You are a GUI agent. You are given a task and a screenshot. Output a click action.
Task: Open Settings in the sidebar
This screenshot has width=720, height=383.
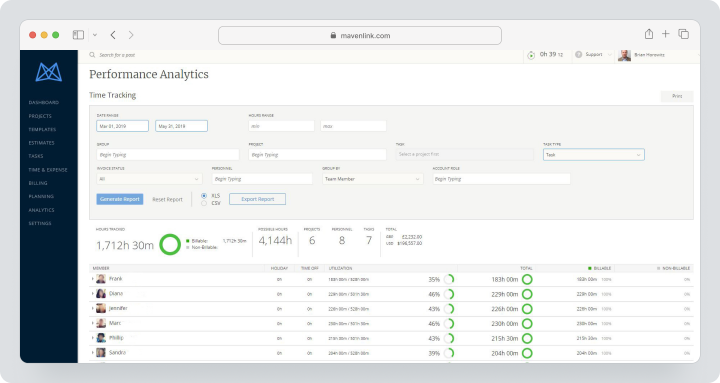point(40,223)
